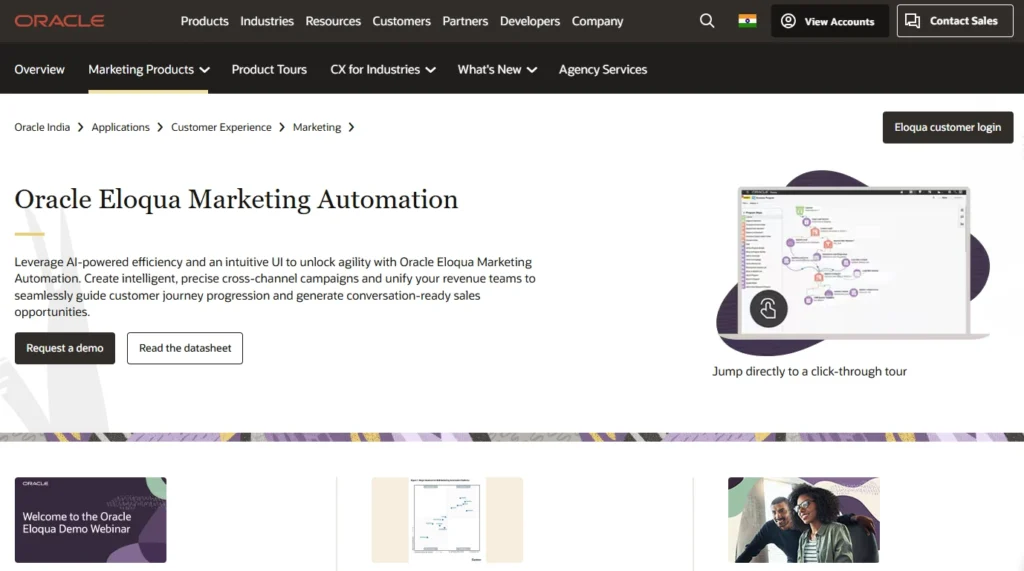Click the click-through tour hand icon
This screenshot has height=571, width=1024.
[x=768, y=308]
